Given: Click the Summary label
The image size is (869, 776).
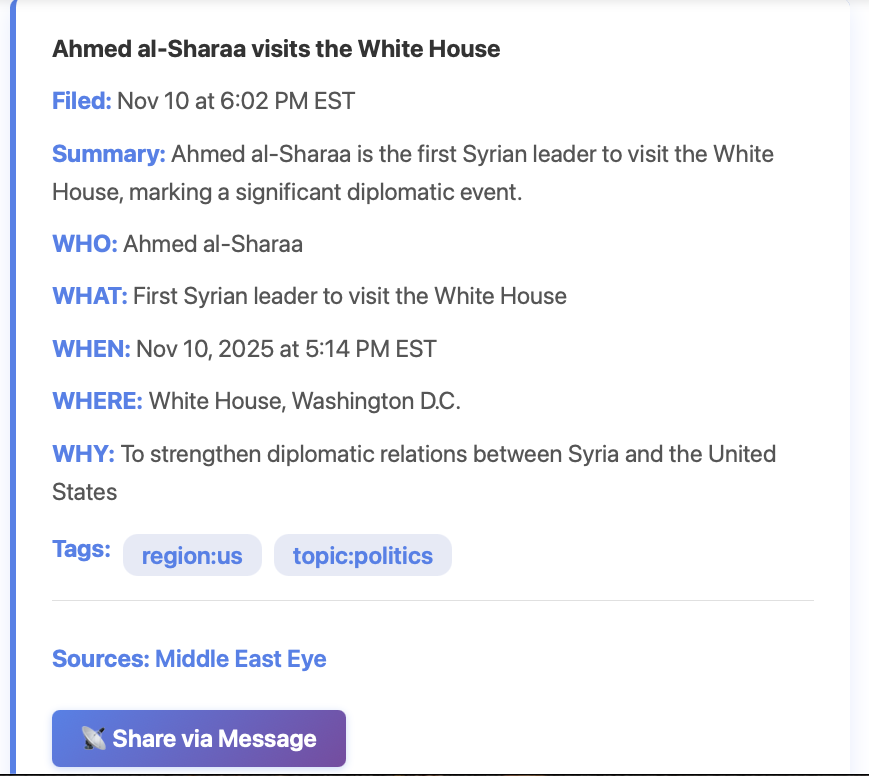Looking at the screenshot, I should click(x=109, y=154).
